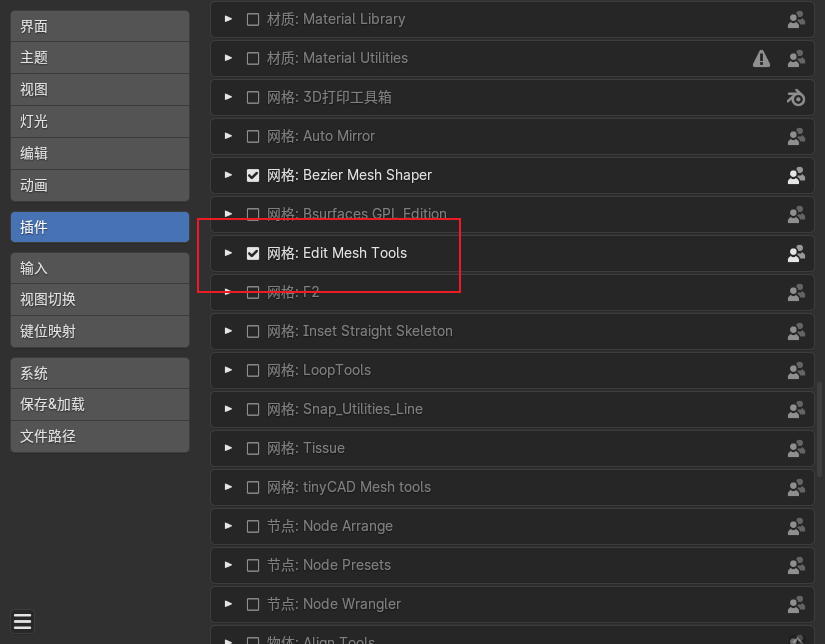Uncheck the Bezier Mesh Shaper addon
This screenshot has height=644, width=825.
tap(253, 175)
